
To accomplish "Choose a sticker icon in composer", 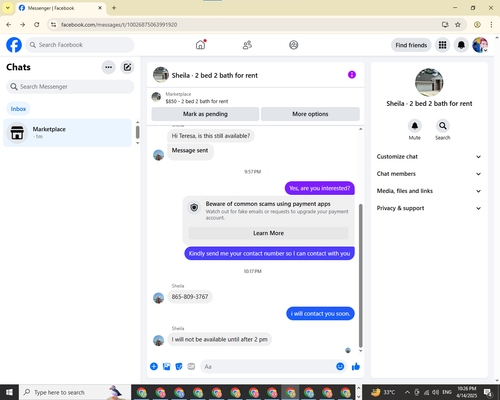I will 179,366.
